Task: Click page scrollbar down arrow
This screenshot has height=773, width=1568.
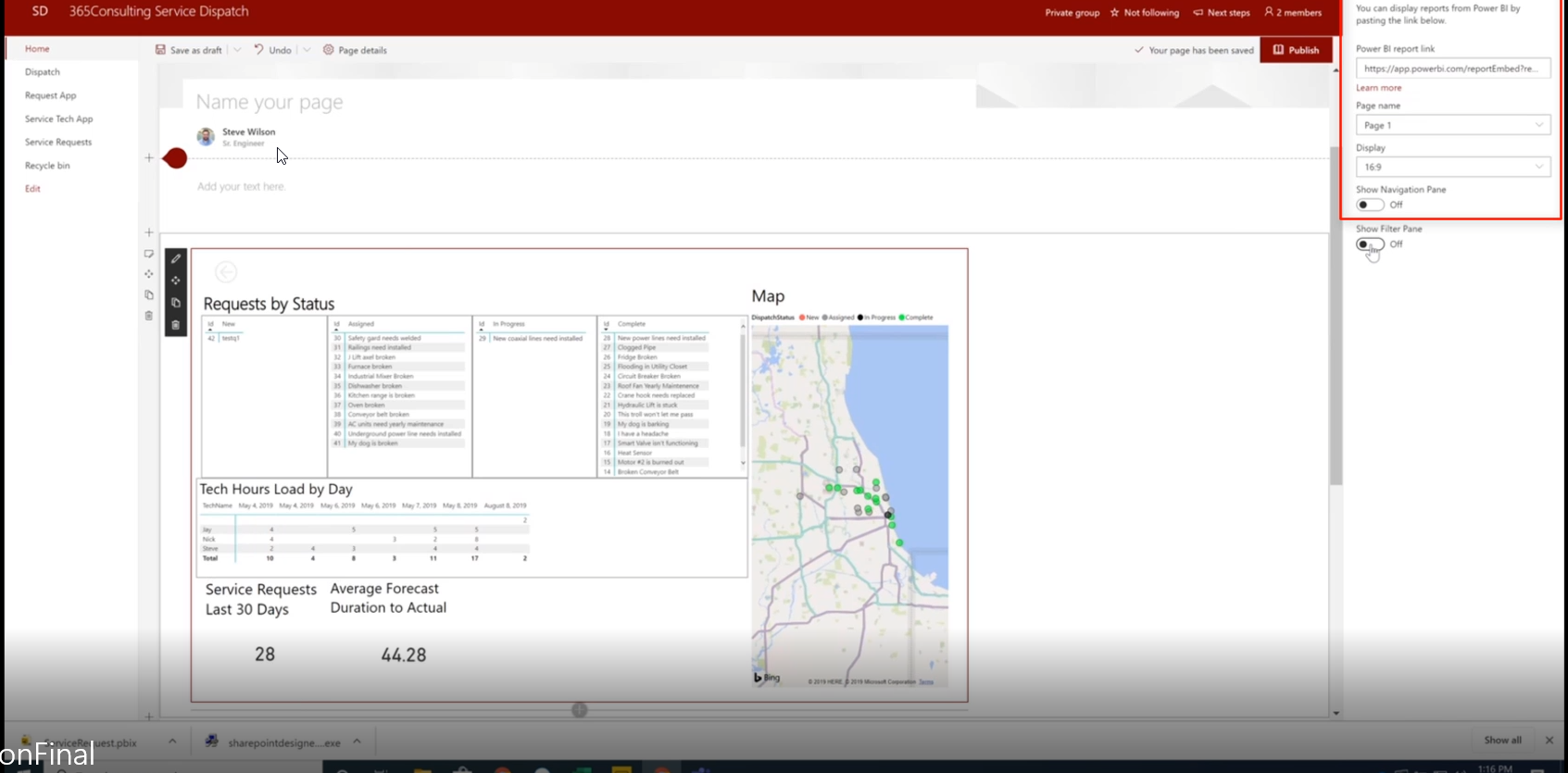Action: point(1336,713)
